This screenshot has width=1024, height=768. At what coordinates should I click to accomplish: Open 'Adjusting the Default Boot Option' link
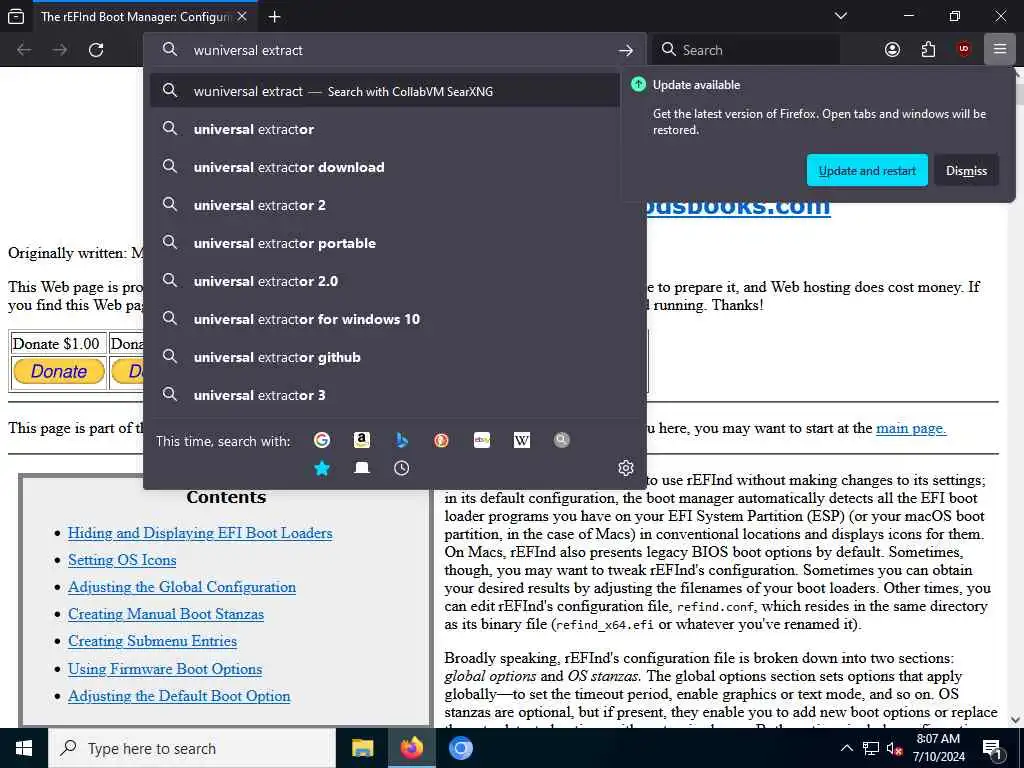179,696
